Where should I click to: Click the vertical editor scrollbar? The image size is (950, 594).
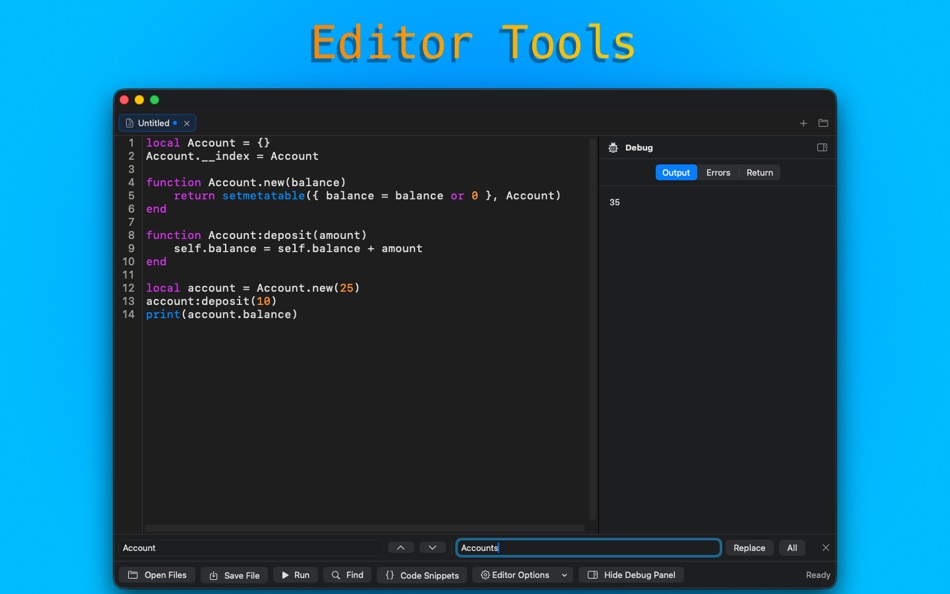point(593,330)
